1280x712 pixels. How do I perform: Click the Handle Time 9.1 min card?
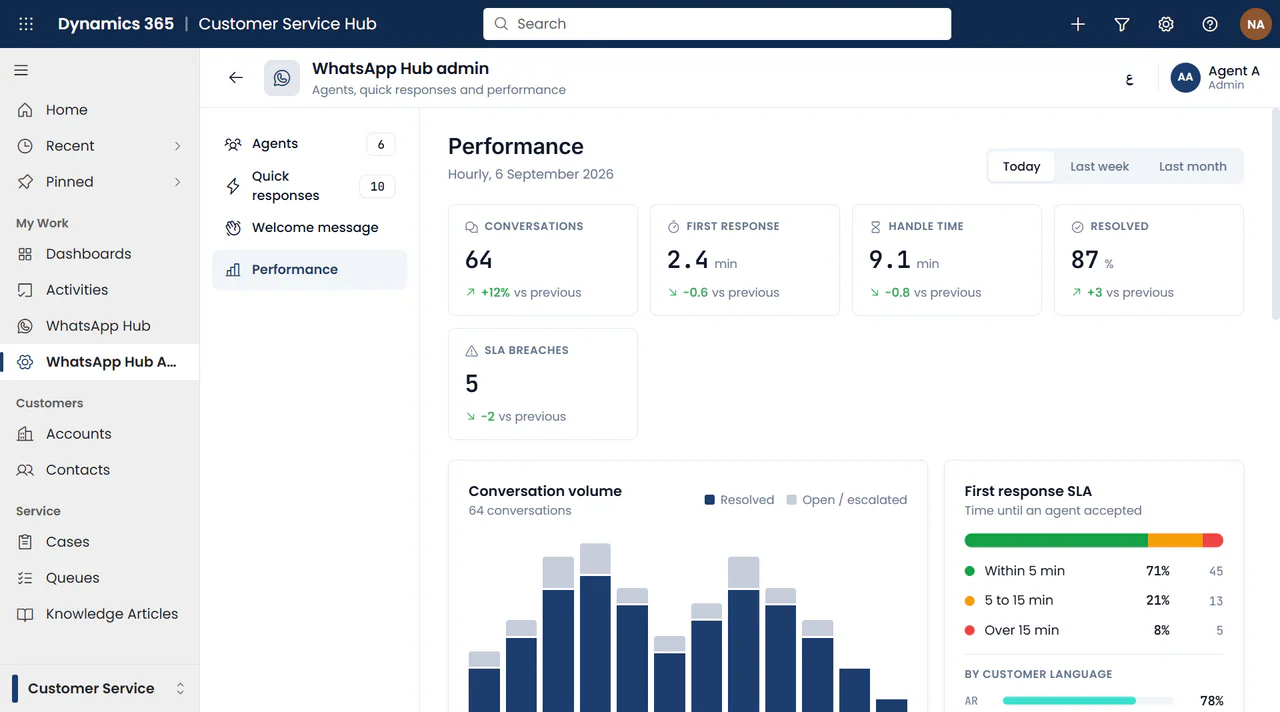click(x=947, y=260)
